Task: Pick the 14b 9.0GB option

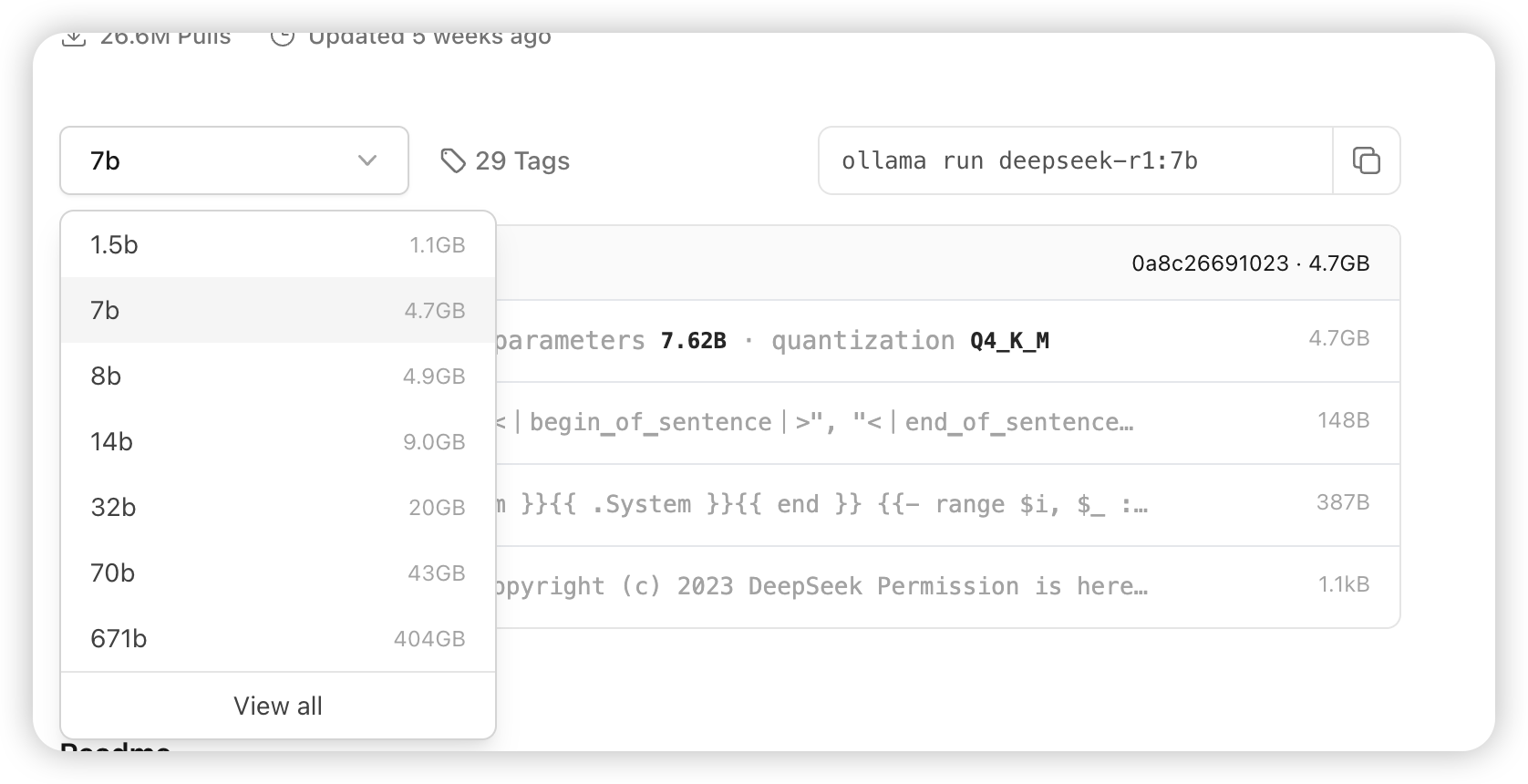Action: (278, 441)
